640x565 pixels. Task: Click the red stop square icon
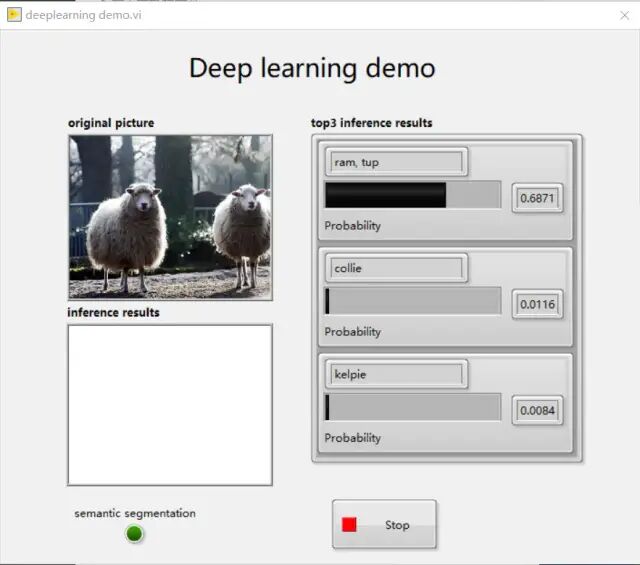click(x=349, y=525)
